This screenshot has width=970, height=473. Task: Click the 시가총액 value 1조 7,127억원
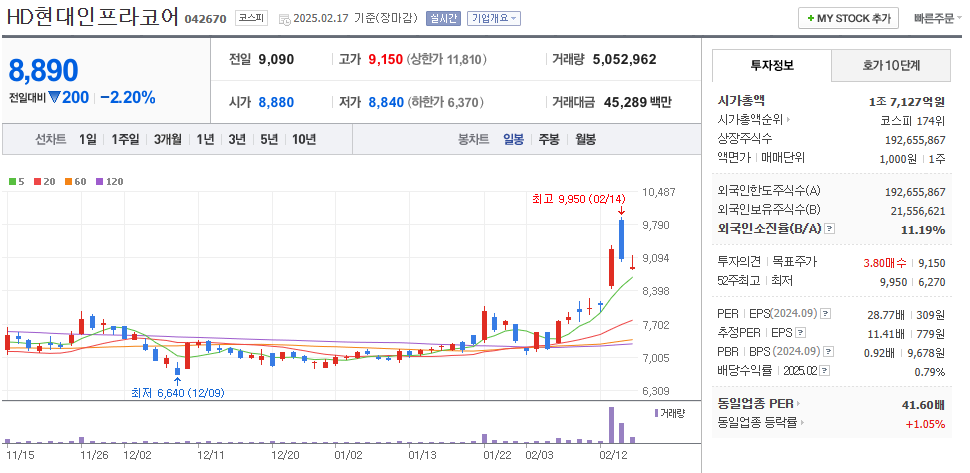click(x=907, y=102)
